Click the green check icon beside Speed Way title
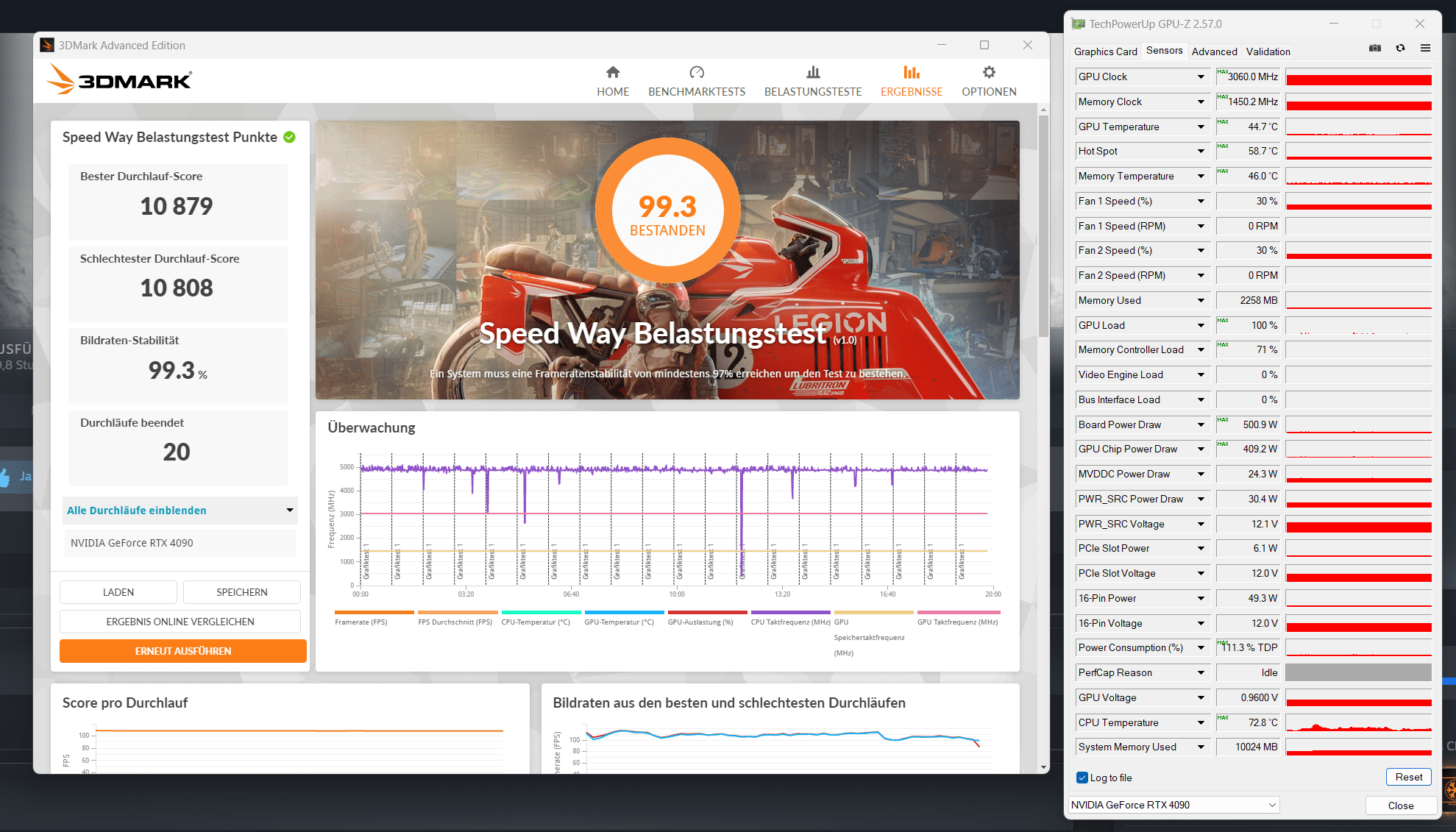The image size is (1456, 832). 290,137
